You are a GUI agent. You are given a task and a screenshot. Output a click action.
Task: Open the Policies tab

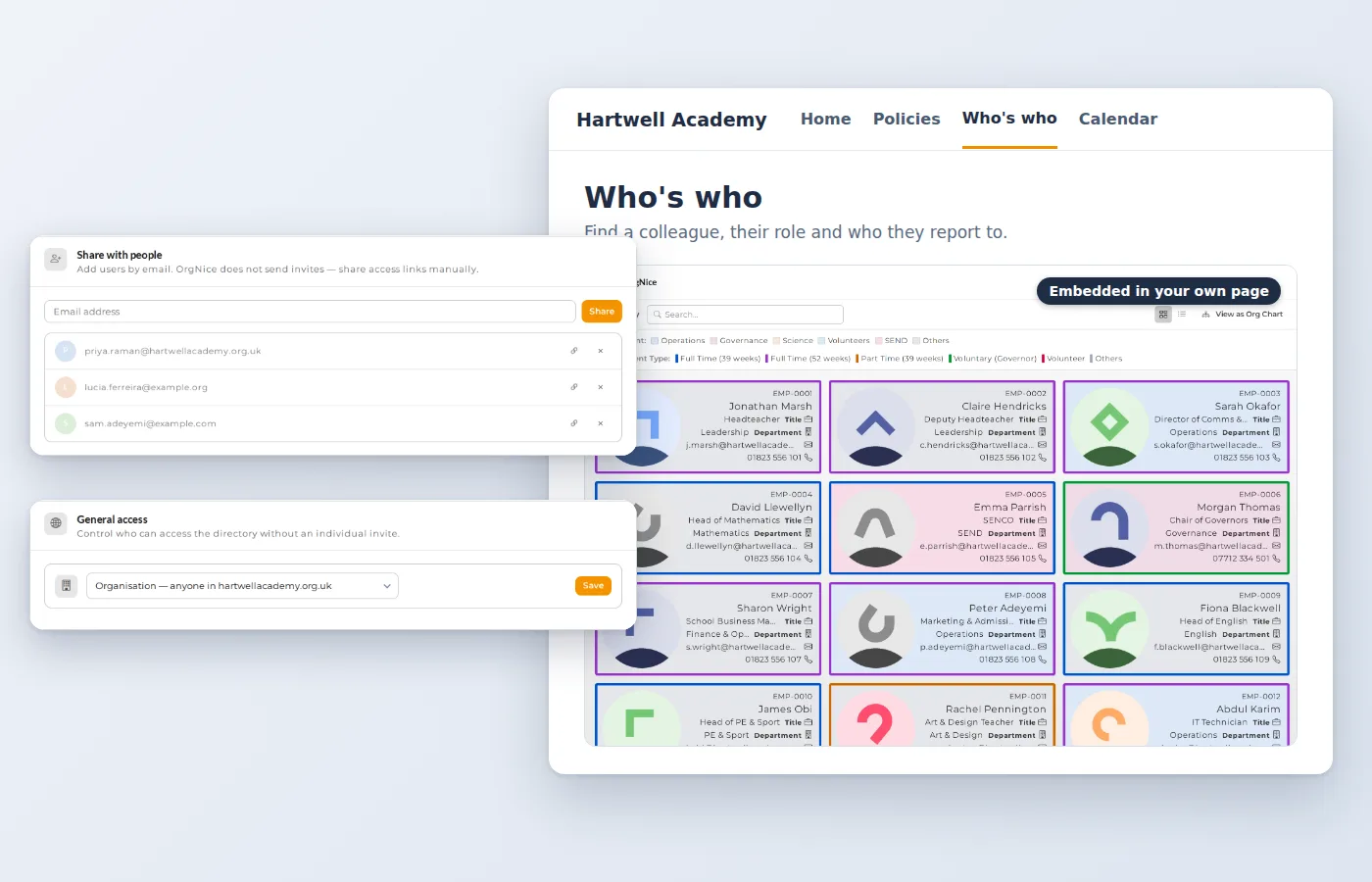point(906,119)
